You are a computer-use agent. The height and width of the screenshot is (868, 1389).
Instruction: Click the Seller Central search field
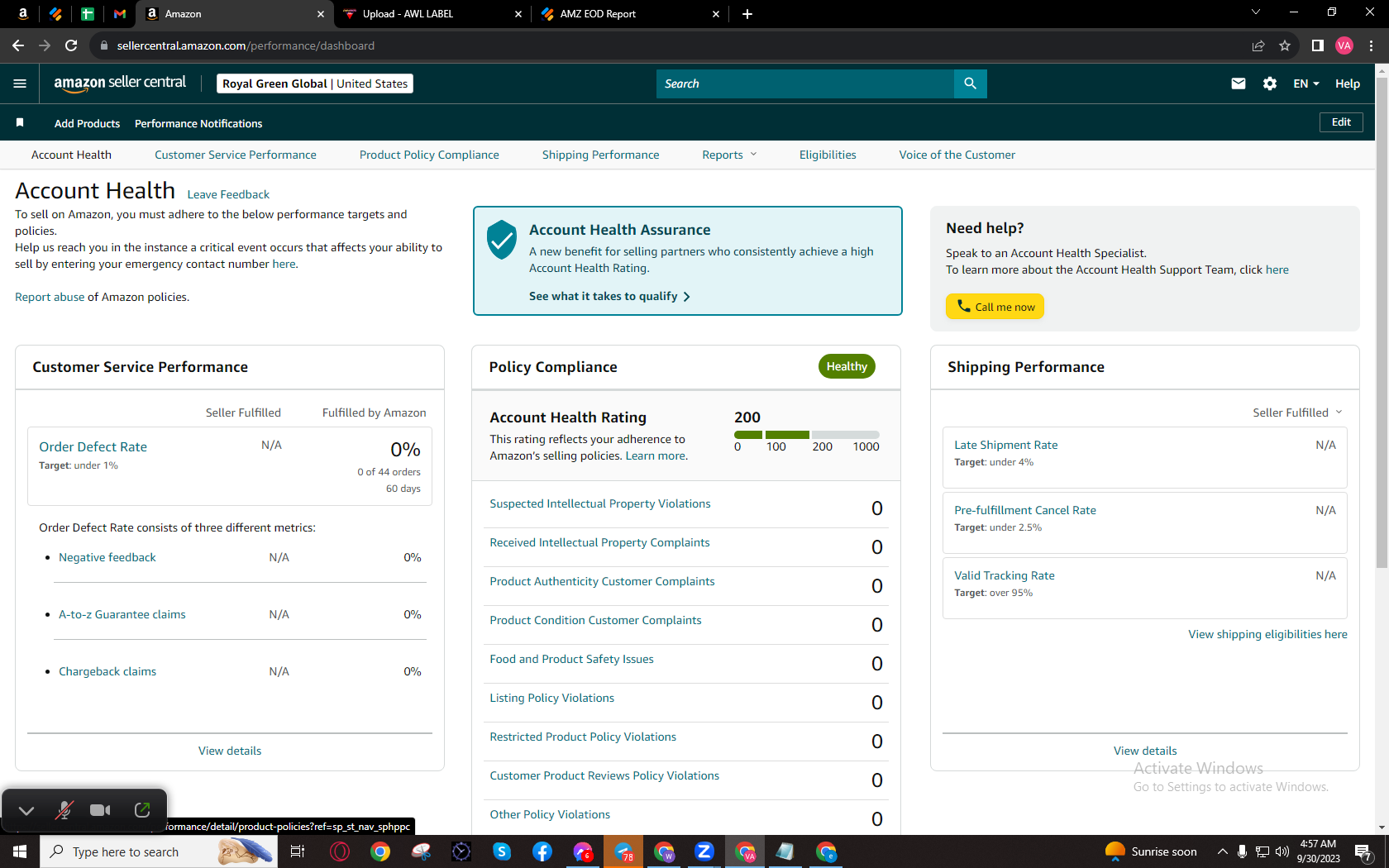(805, 83)
